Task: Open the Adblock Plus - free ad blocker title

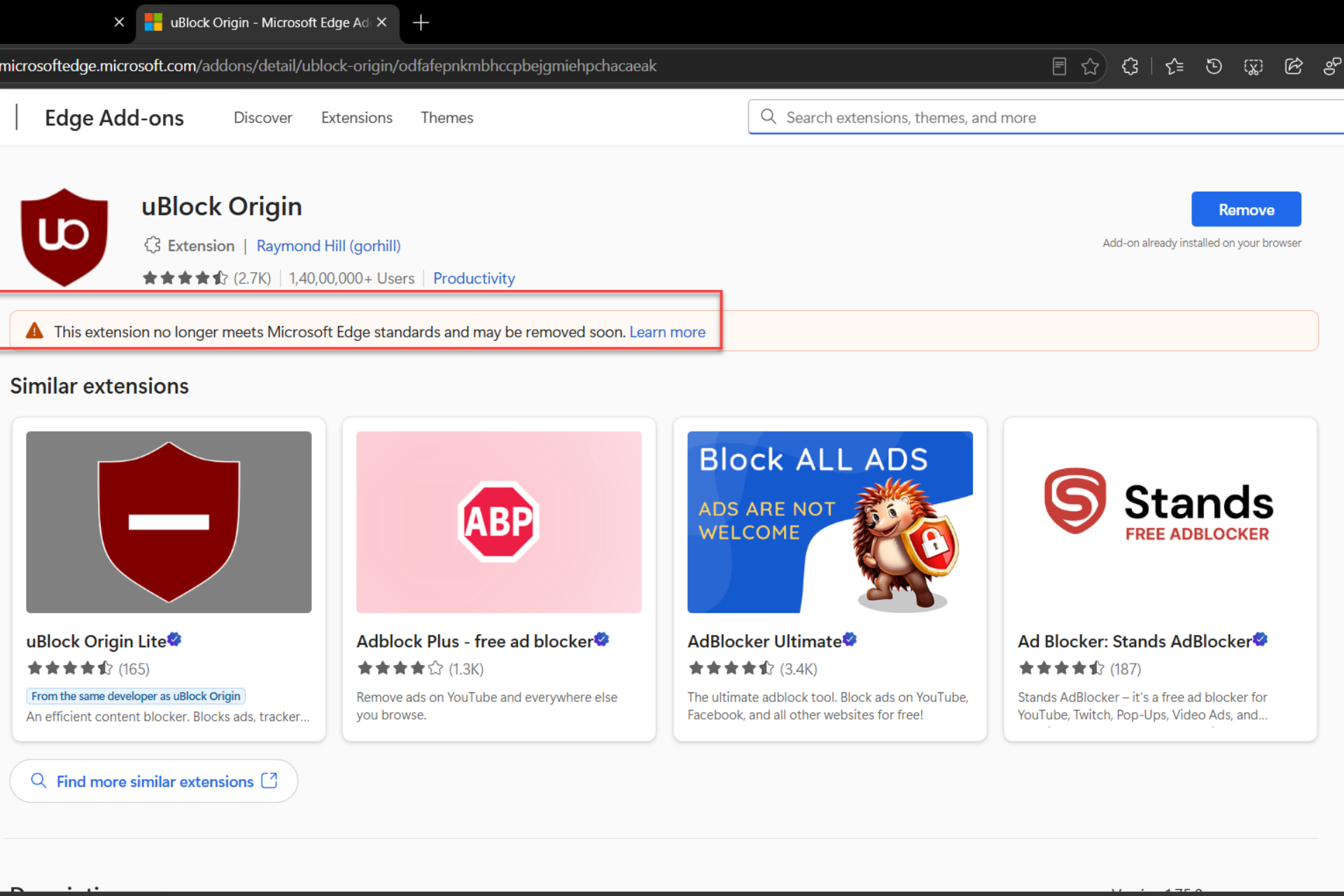Action: pos(475,641)
